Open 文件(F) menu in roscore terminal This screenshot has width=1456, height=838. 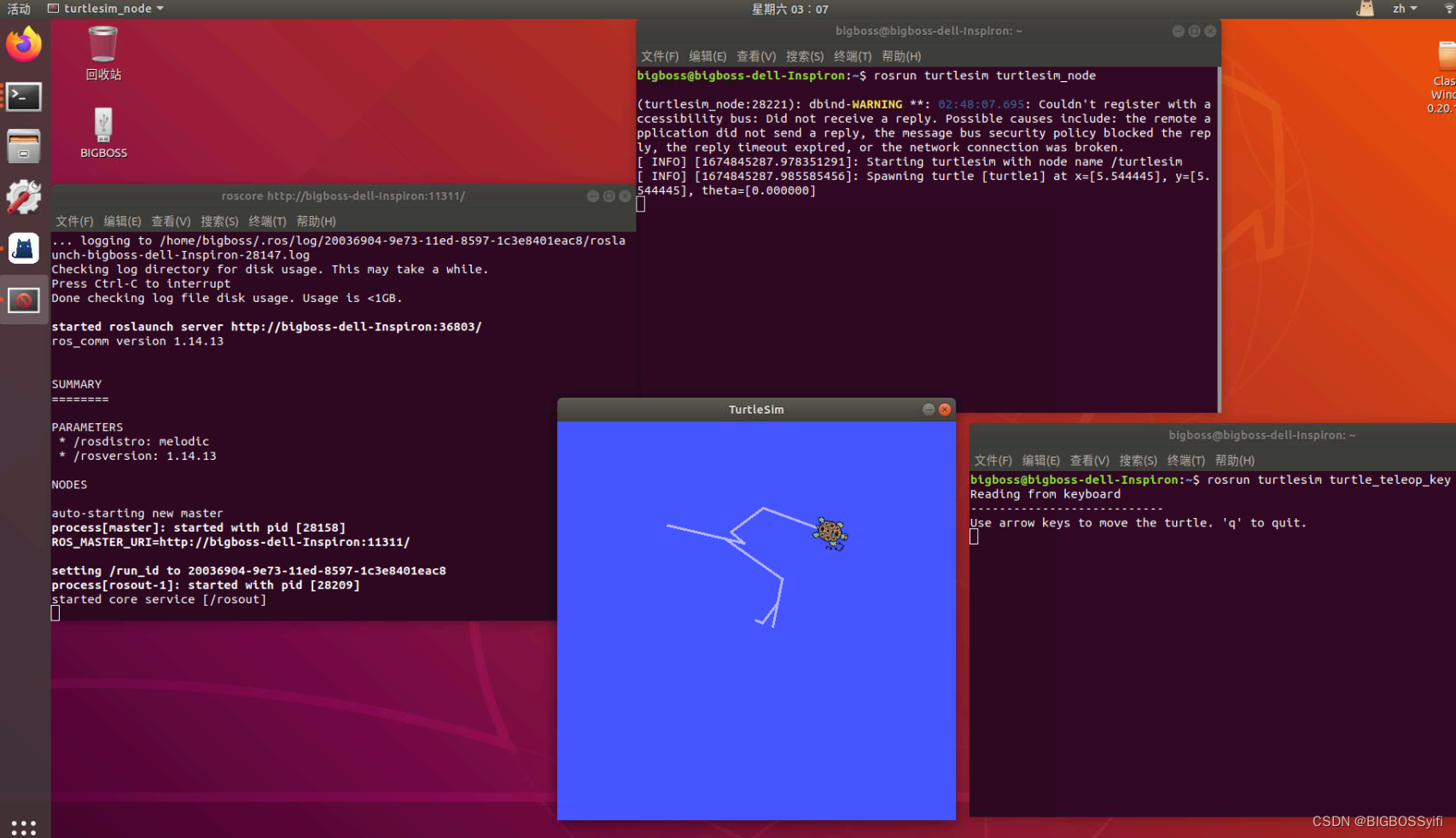coord(74,221)
